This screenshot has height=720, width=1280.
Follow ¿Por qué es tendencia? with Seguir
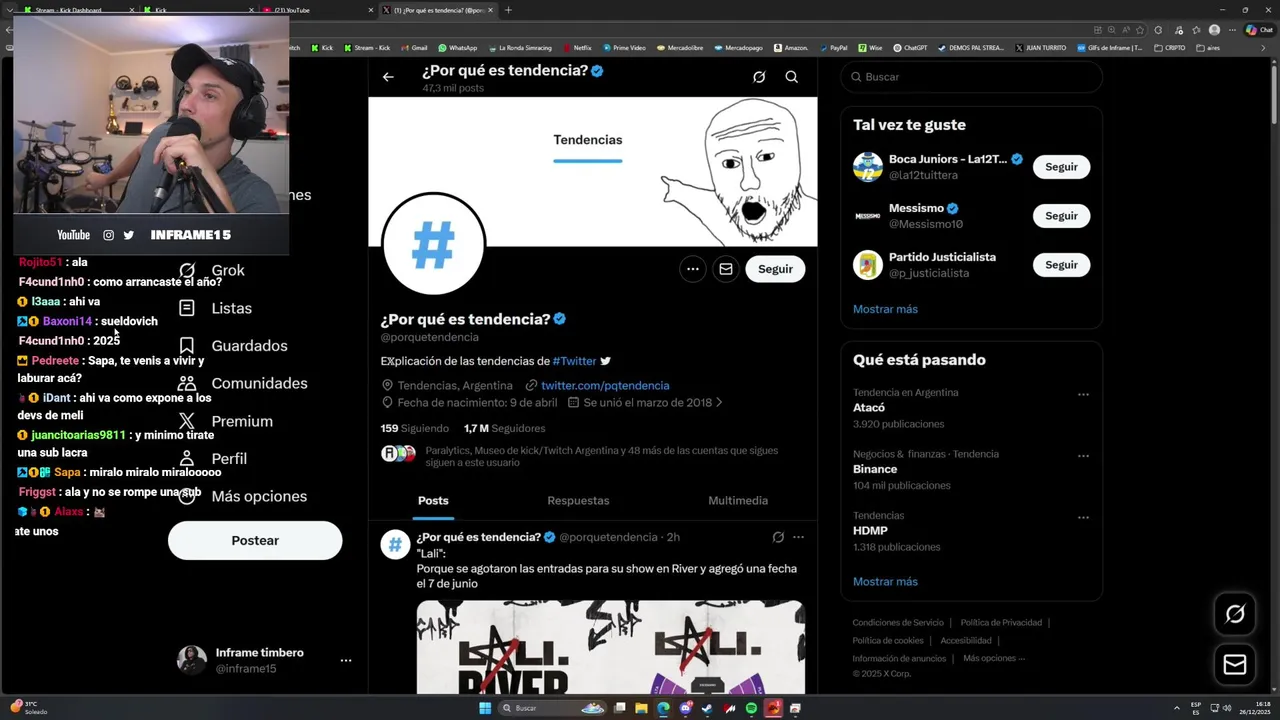click(x=775, y=269)
